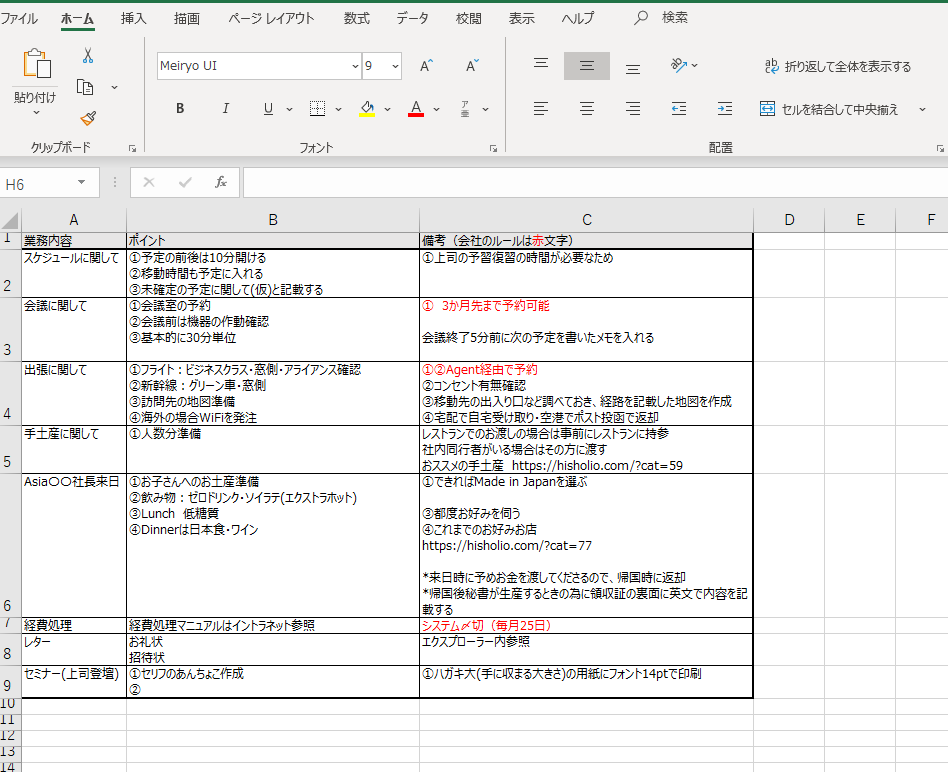Open the 挿入 ribbon tab
Viewport: 948px width, 772px height.
[x=133, y=18]
